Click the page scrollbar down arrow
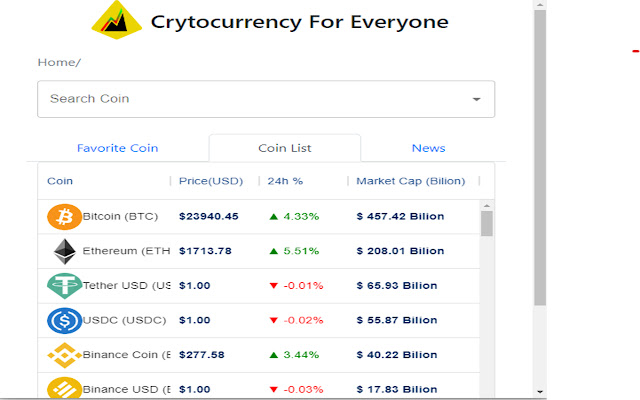Screen dimensions: 640x400 point(540,392)
